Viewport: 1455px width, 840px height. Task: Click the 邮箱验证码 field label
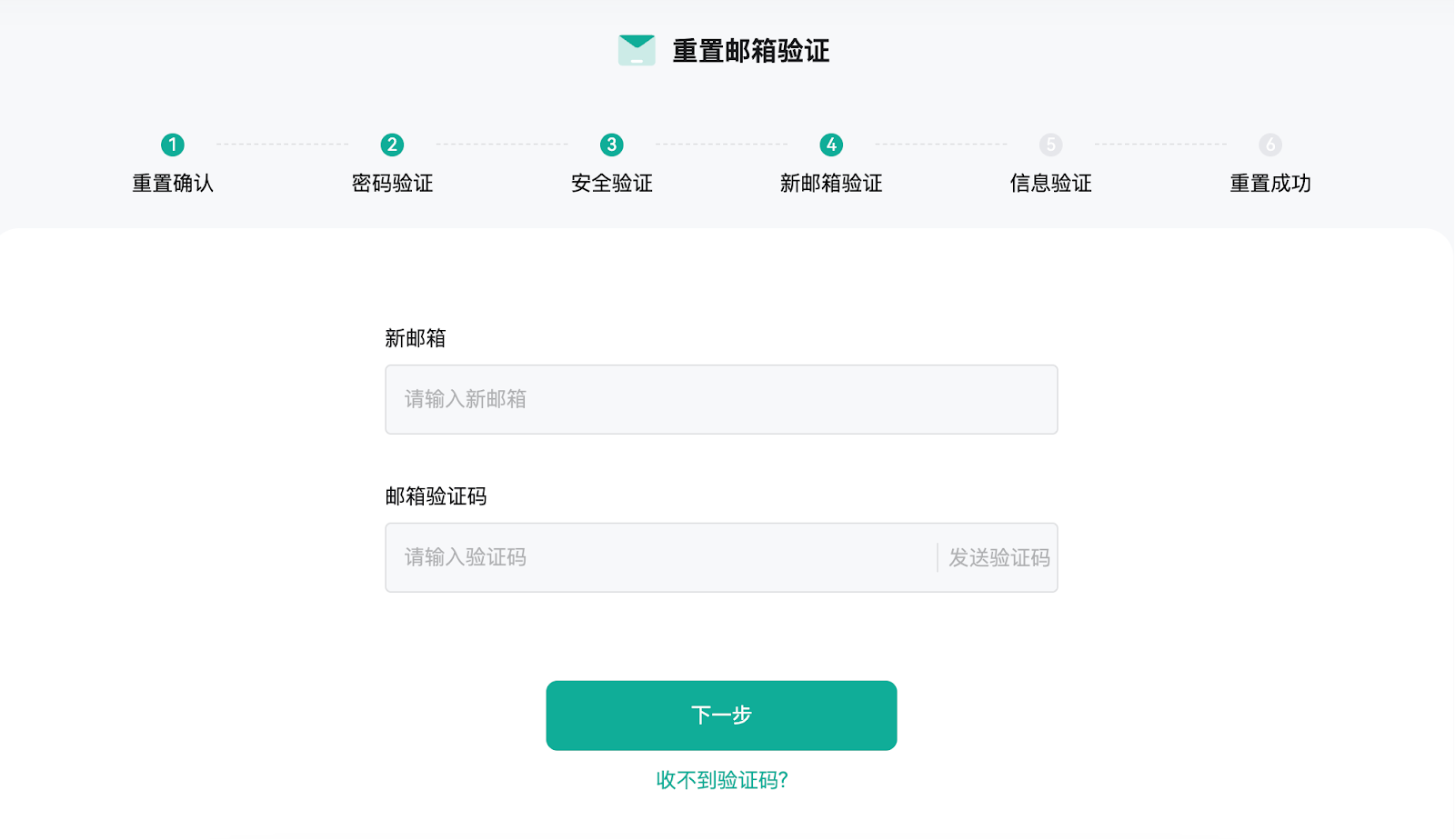436,496
